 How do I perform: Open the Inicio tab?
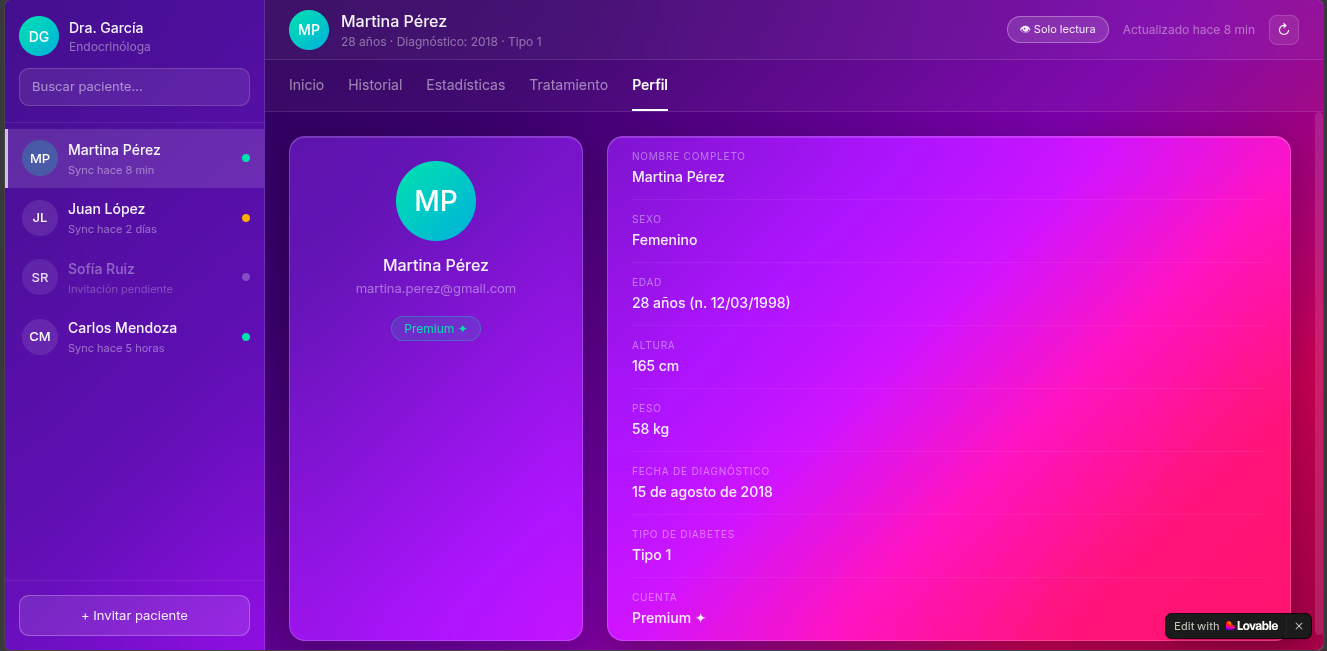point(306,85)
